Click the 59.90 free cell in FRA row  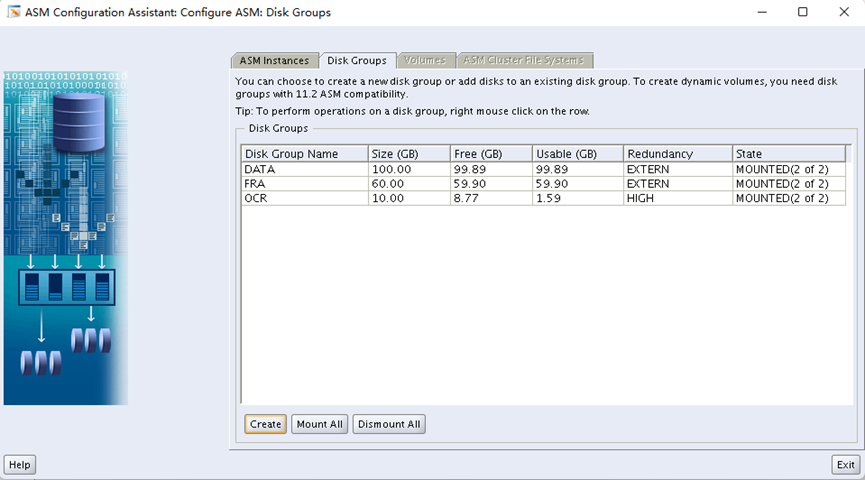pyautogui.click(x=491, y=184)
